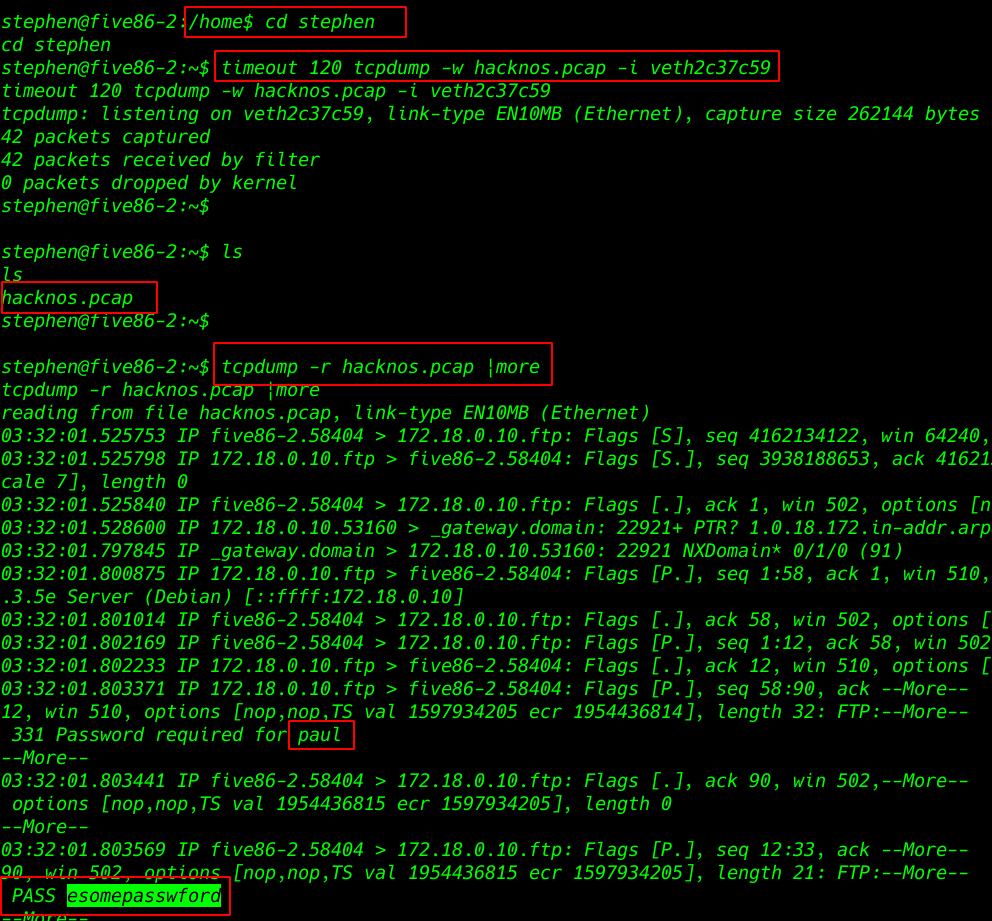The width and height of the screenshot is (992, 921).
Task: Click timestamp 03:32:01.528600
Action: pyautogui.click(x=84, y=528)
